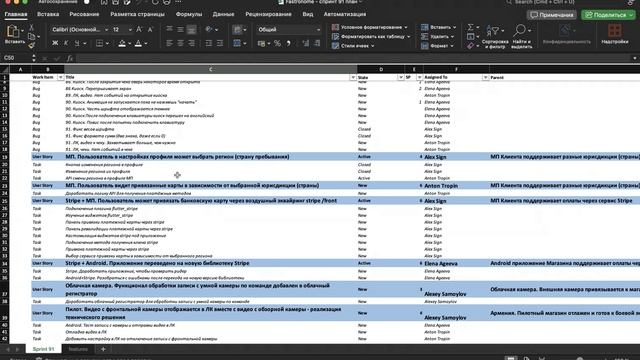Open Надстройки add-ins

pyautogui.click(x=615, y=34)
